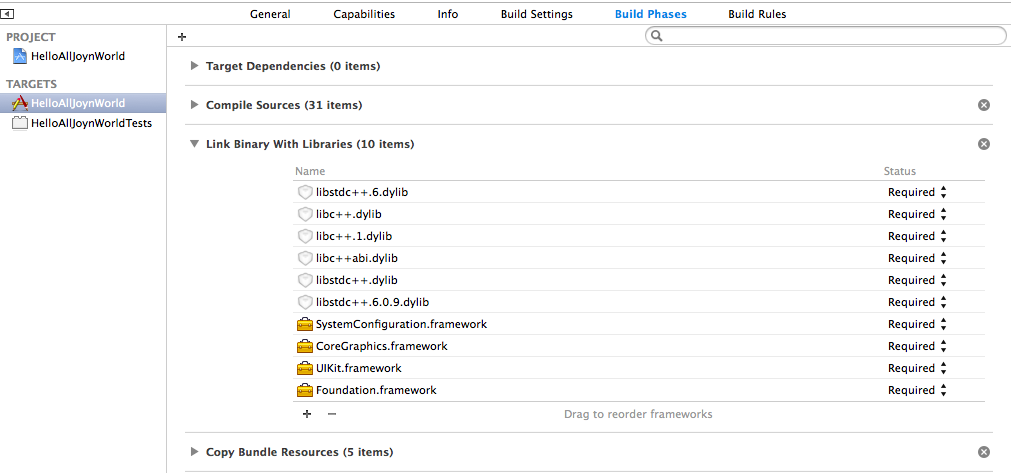Select the HelloAllJoynWorldTests target icon
1011x473 pixels.
[x=19, y=124]
